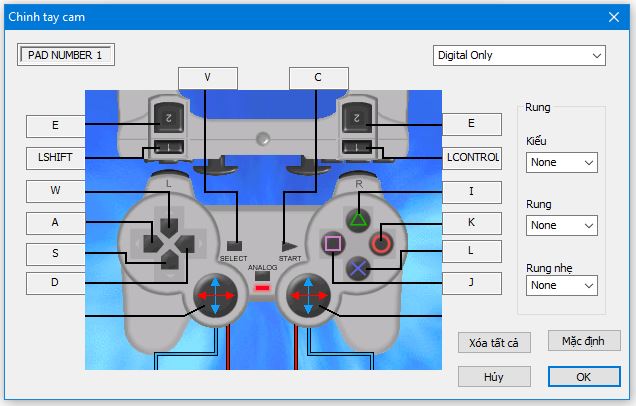Image resolution: width=636 pixels, height=406 pixels.
Task: Select the I key field for triangle
Action: [x=472, y=192]
